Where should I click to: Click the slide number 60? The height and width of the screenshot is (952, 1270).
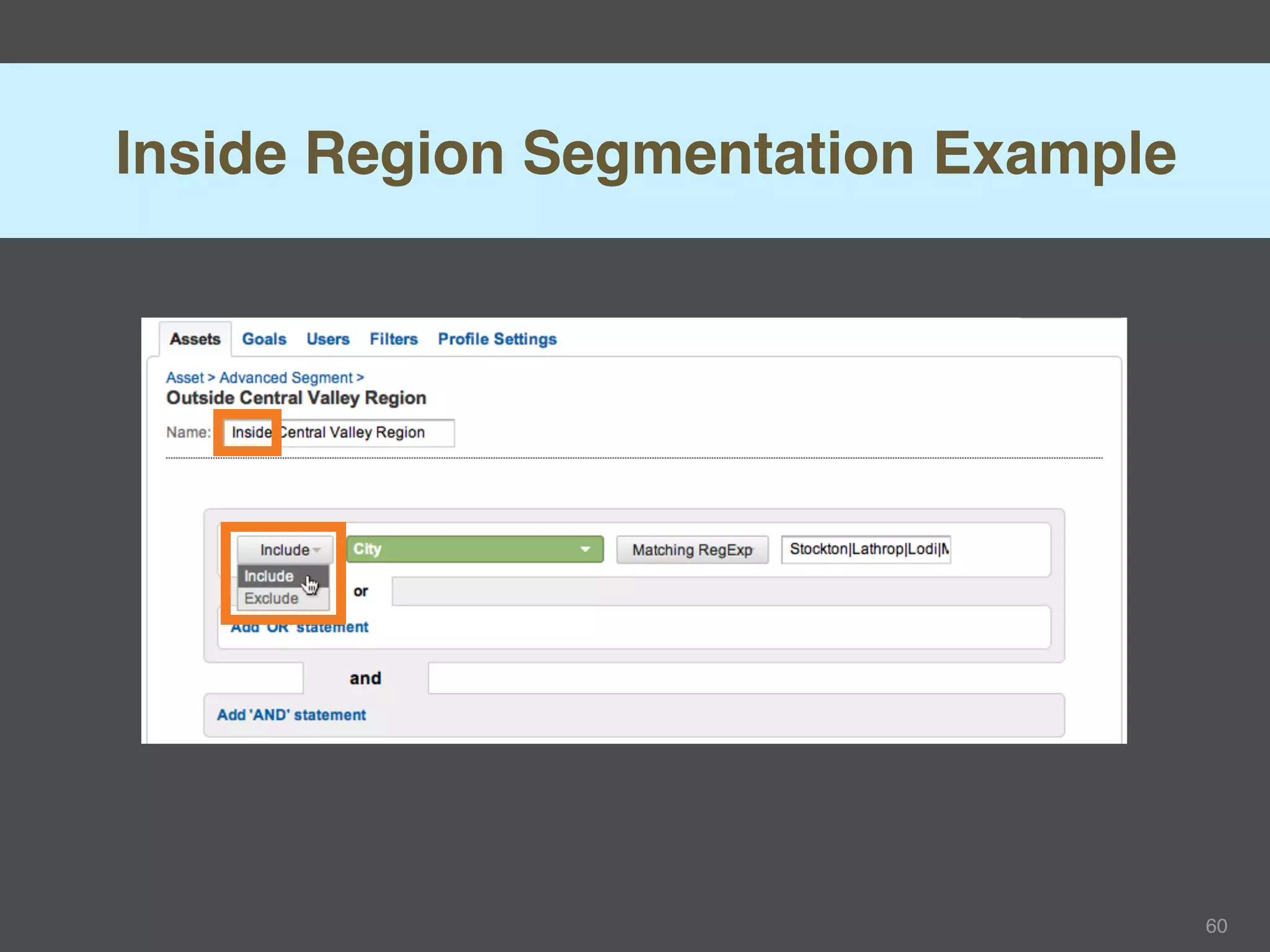[x=1216, y=925]
